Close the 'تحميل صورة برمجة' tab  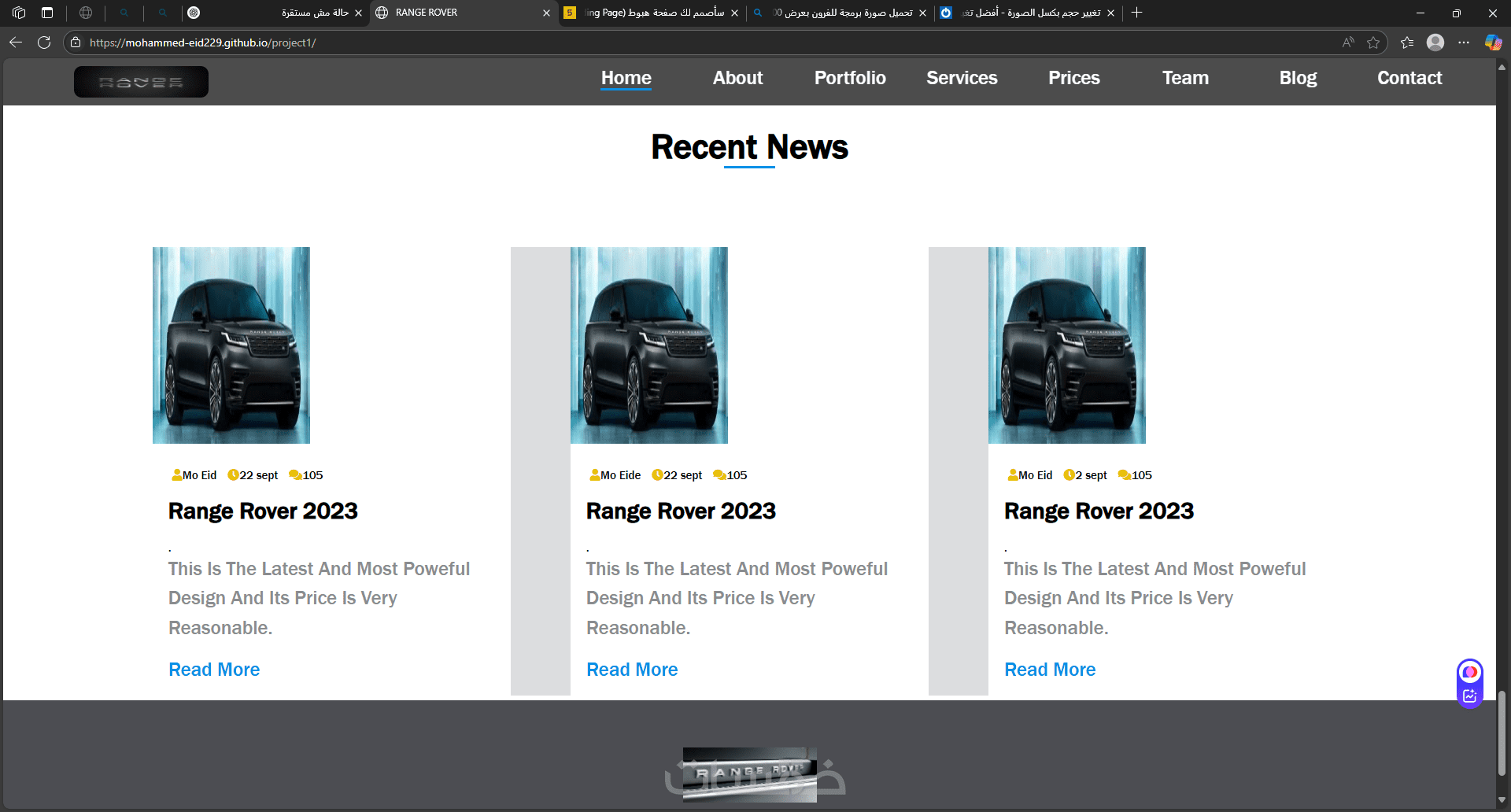[922, 13]
